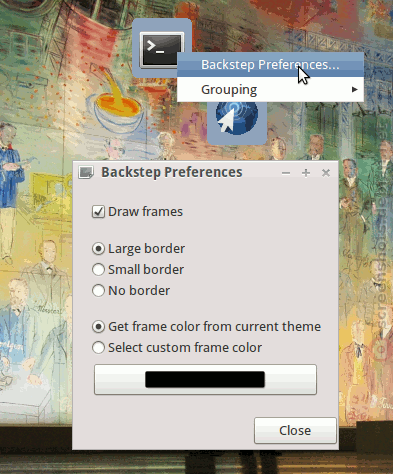The image size is (393, 474).
Task: Click the Backstep Preferences titlebar window icon
Action: tap(86, 172)
